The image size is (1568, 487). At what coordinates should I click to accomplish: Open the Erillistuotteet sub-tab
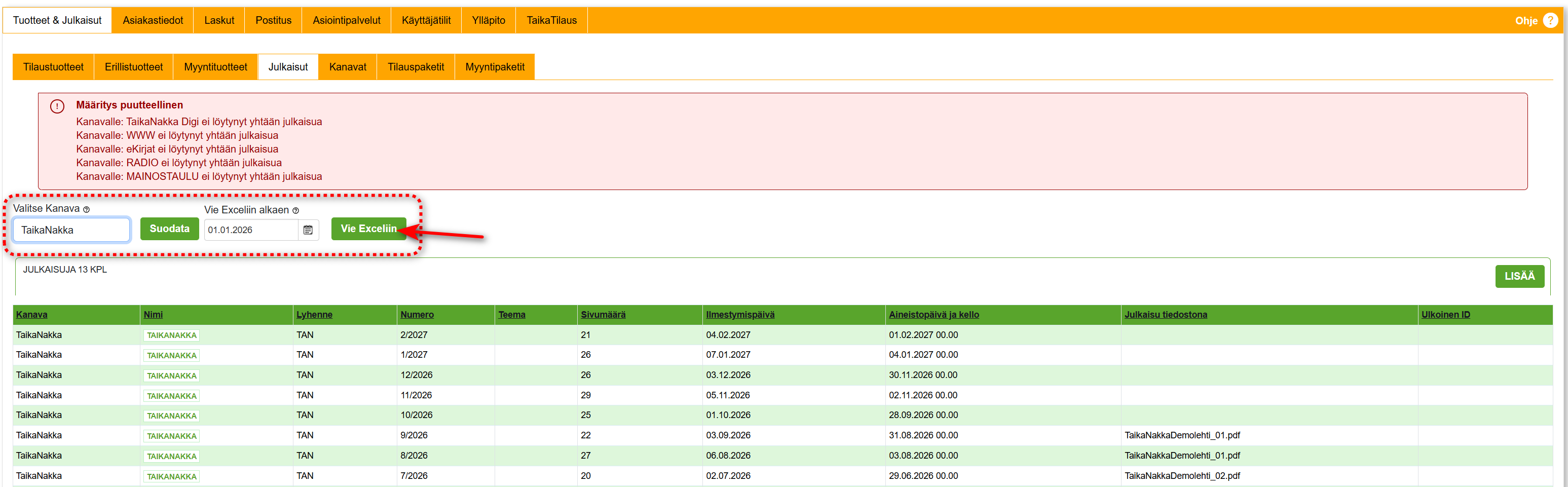pyautogui.click(x=134, y=67)
